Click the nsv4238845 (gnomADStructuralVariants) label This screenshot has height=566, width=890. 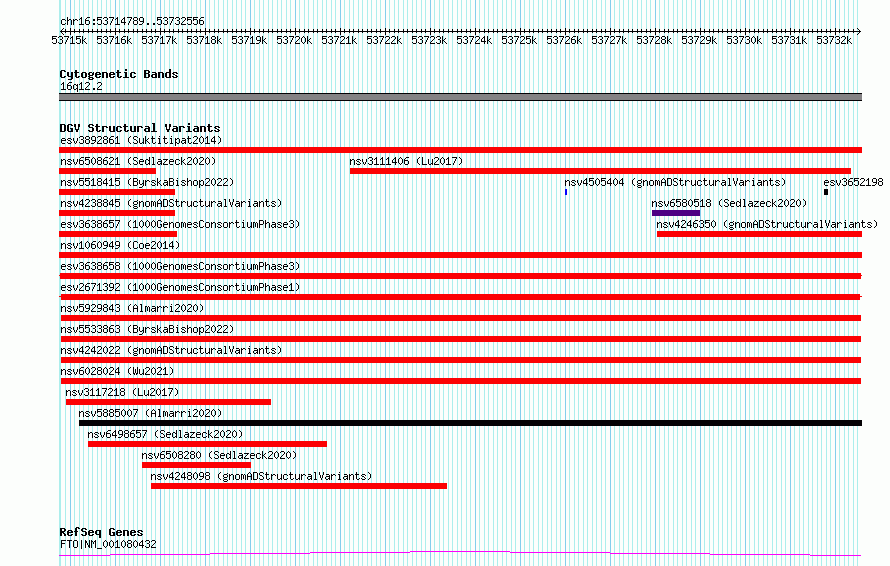click(171, 203)
